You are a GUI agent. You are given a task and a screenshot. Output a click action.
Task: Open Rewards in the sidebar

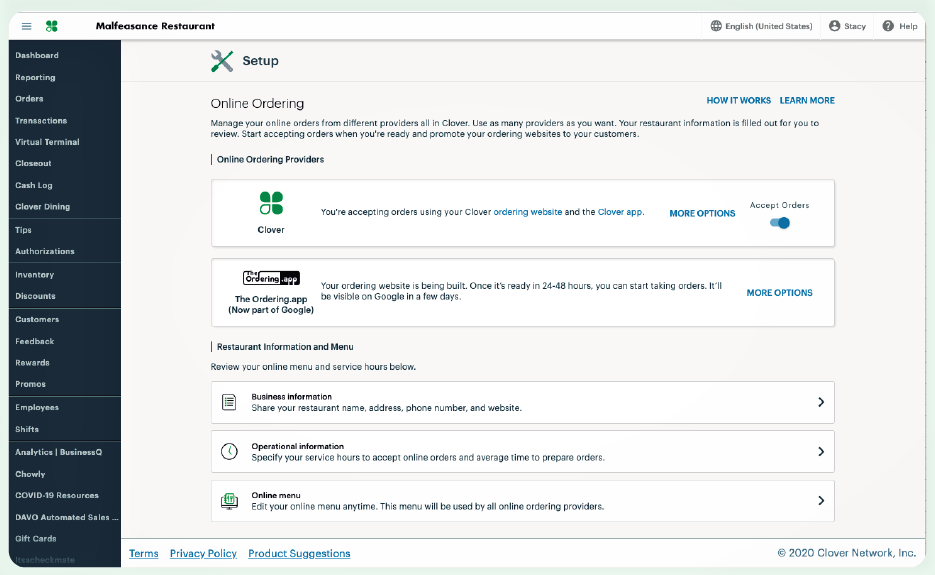click(x=32, y=363)
